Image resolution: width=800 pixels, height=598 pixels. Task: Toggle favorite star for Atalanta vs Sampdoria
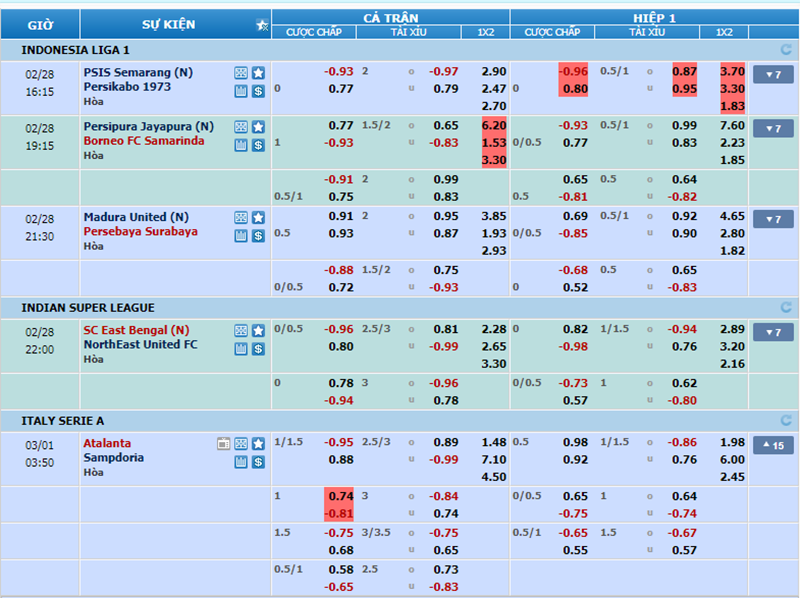coord(258,444)
